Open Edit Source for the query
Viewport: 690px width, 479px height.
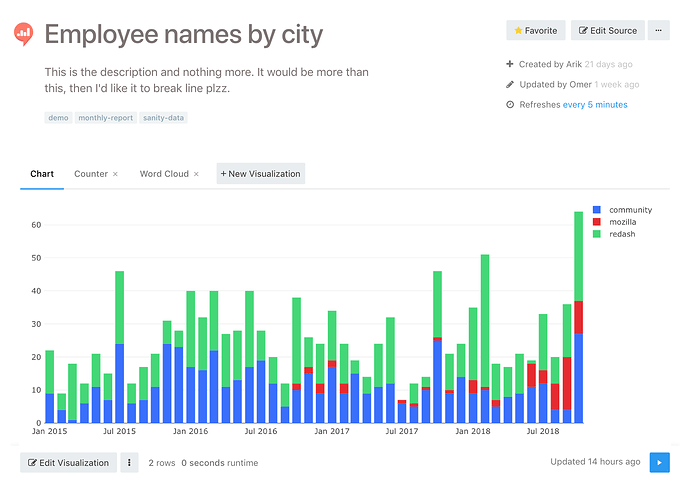[x=608, y=30]
